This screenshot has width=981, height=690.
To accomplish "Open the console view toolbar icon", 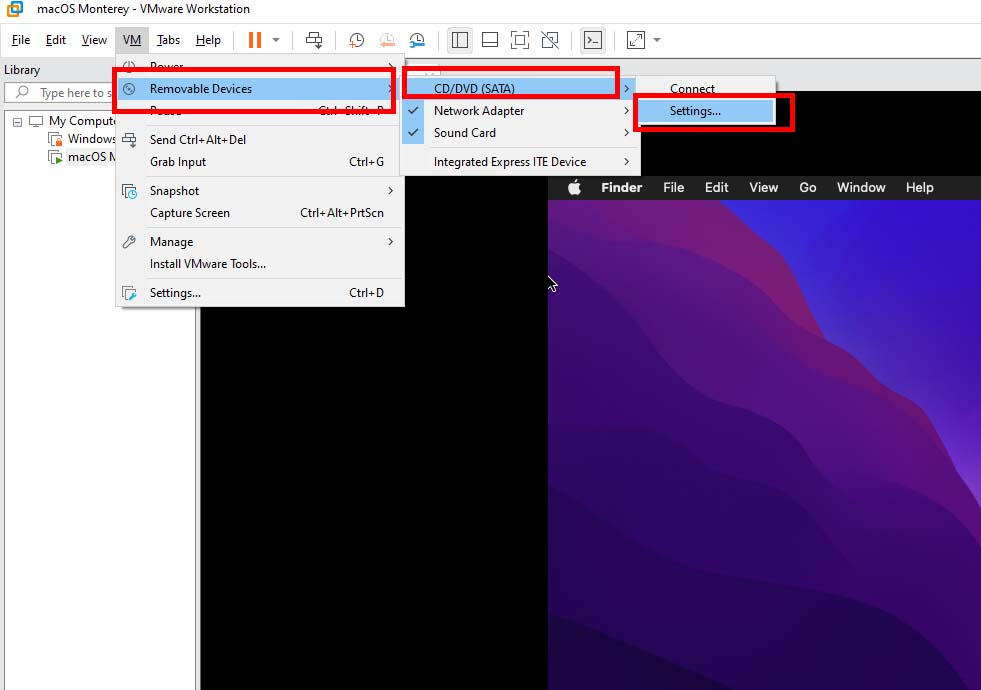I will (x=593, y=40).
